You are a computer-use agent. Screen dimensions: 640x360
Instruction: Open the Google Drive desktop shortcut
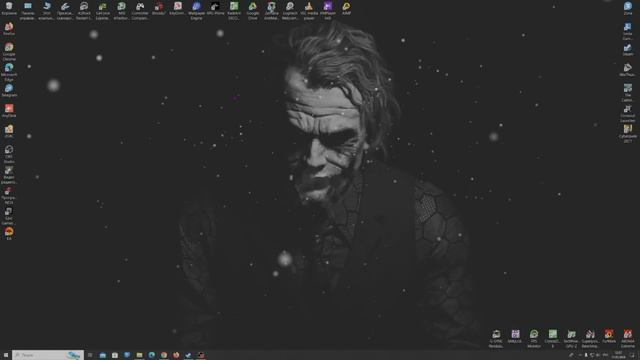point(253,10)
